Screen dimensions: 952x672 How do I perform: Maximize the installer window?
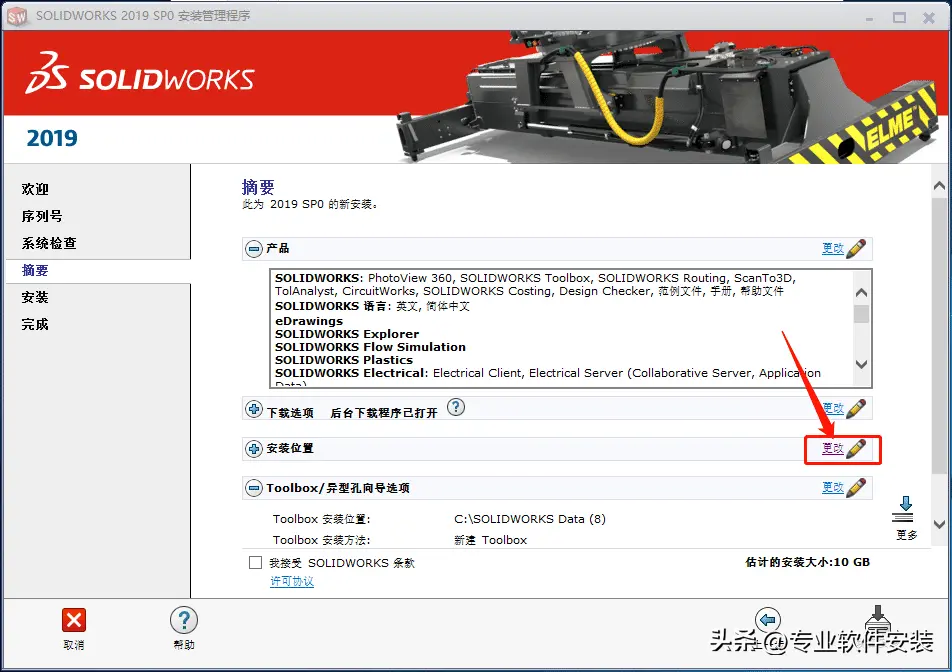pyautogui.click(x=899, y=18)
